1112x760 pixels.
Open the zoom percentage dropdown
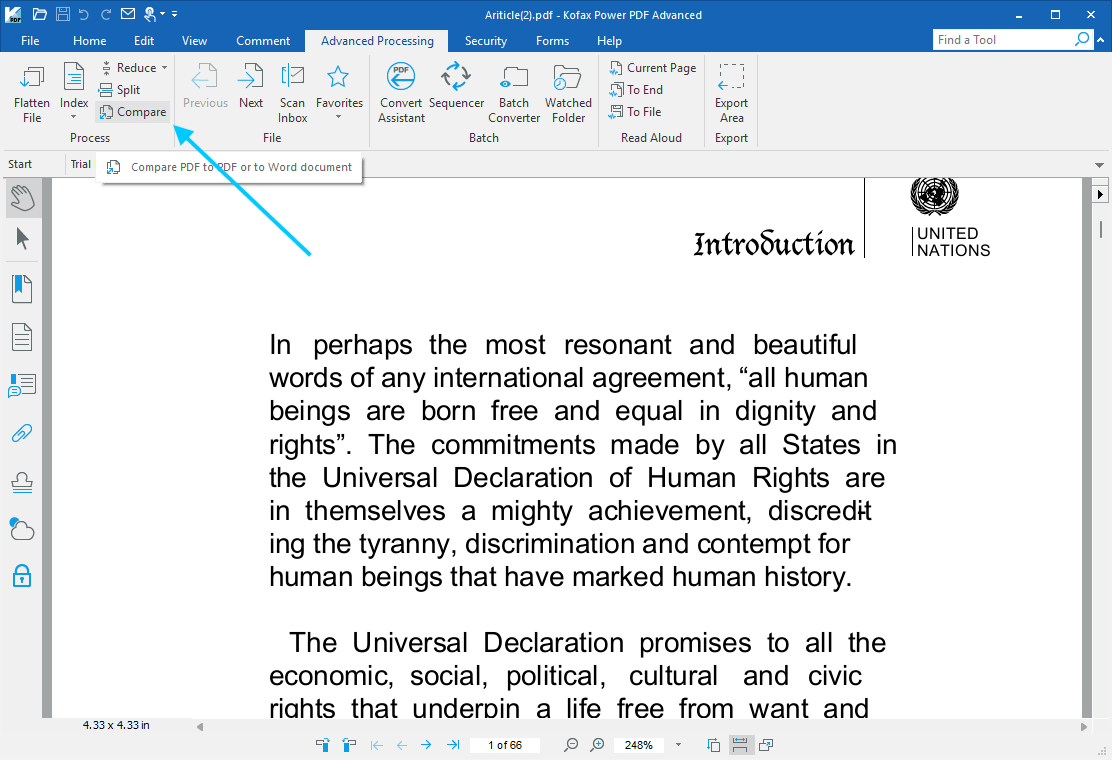[x=677, y=744]
